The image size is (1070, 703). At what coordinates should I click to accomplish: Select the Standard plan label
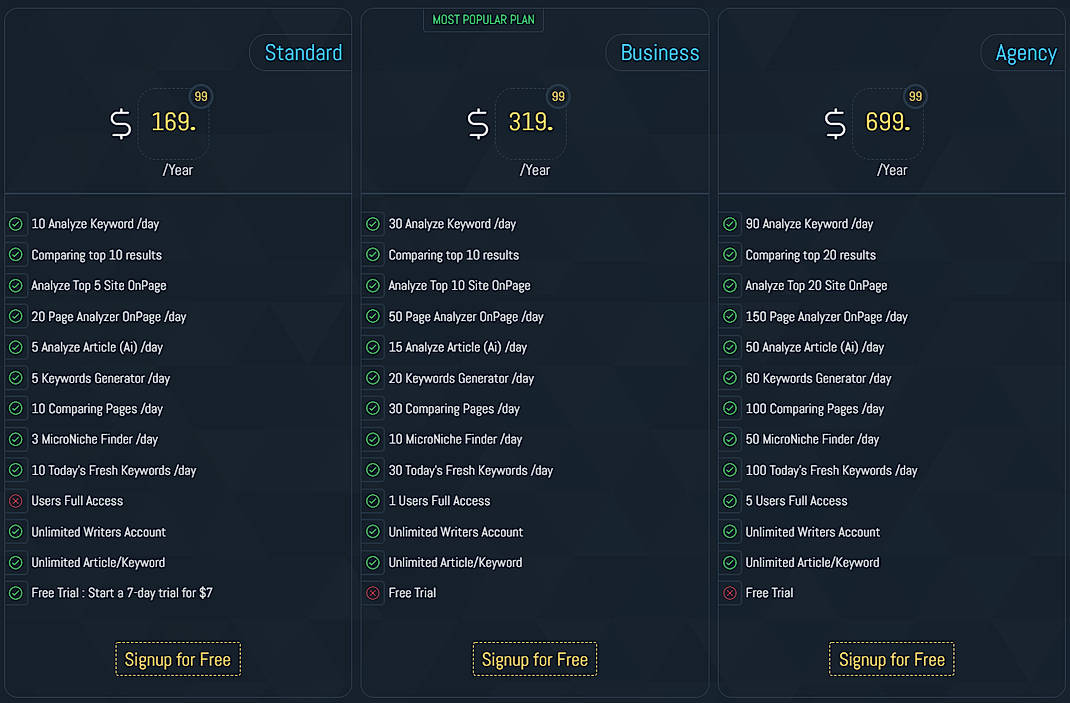click(x=303, y=52)
